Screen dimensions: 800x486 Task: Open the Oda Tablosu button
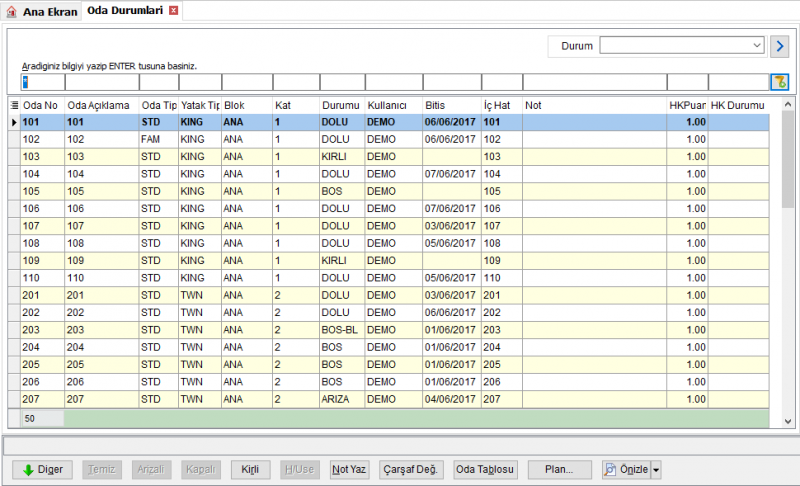pos(485,470)
